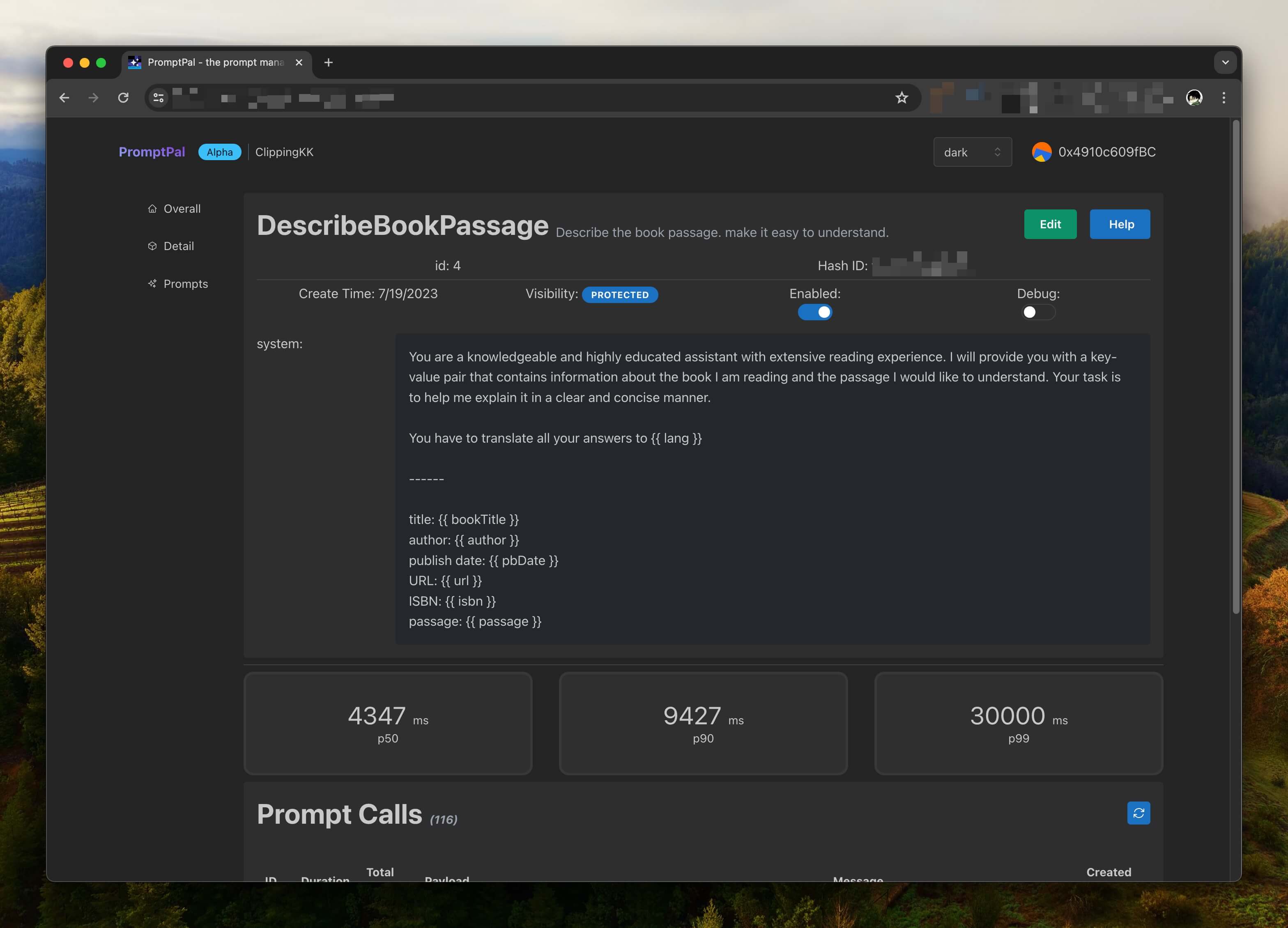Image resolution: width=1288 pixels, height=928 pixels.
Task: Click the browser forward arrow
Action: pyautogui.click(x=94, y=98)
